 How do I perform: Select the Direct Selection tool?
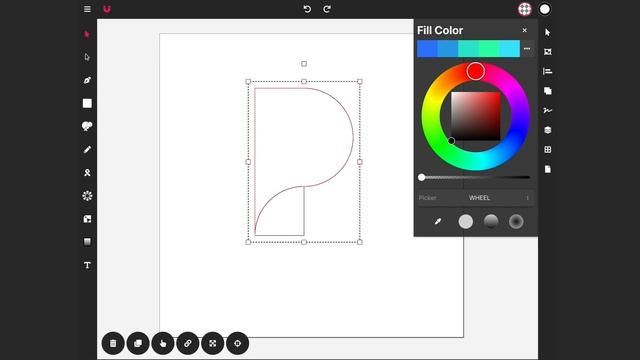[x=87, y=57]
